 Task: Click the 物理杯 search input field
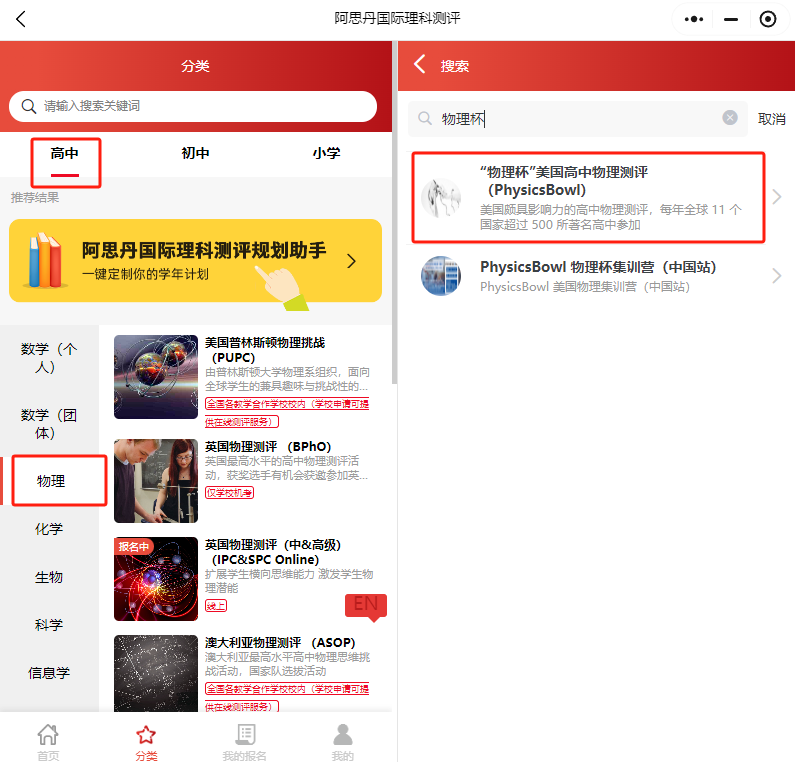(578, 119)
